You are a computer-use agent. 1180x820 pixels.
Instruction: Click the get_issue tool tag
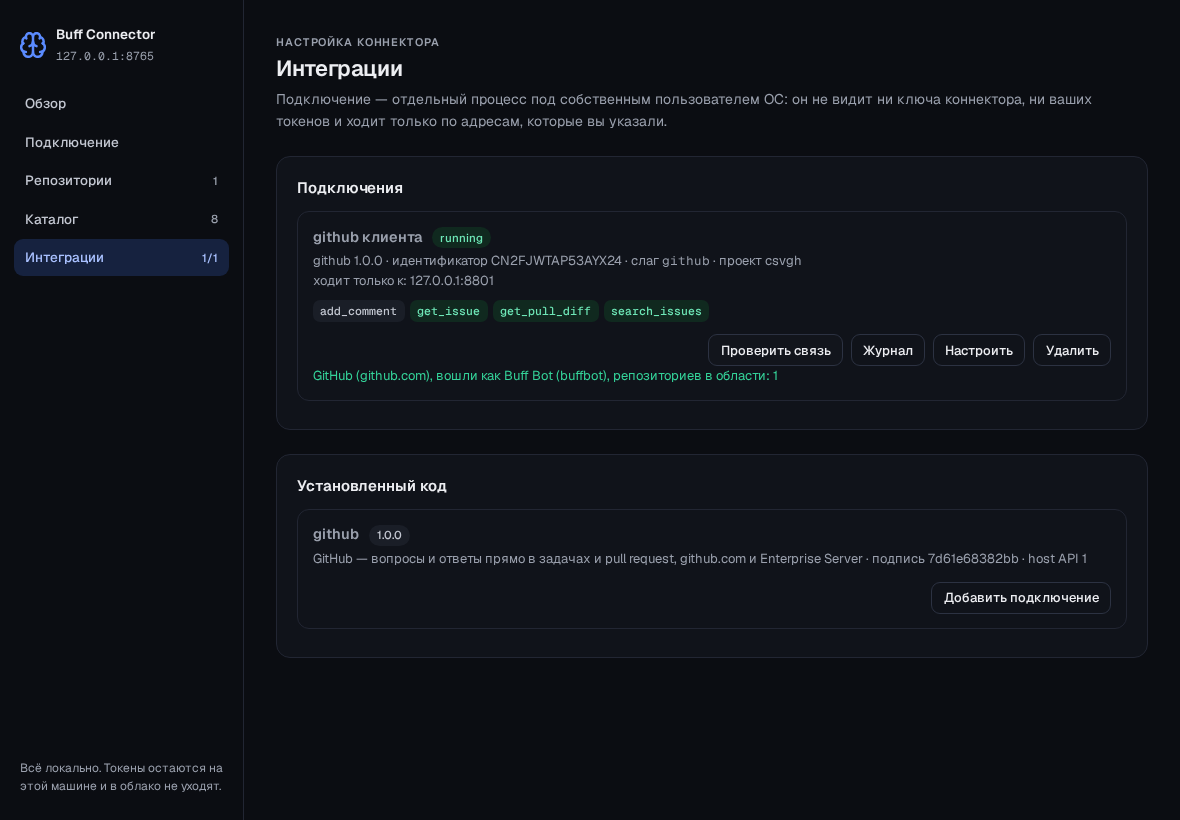[x=449, y=311]
